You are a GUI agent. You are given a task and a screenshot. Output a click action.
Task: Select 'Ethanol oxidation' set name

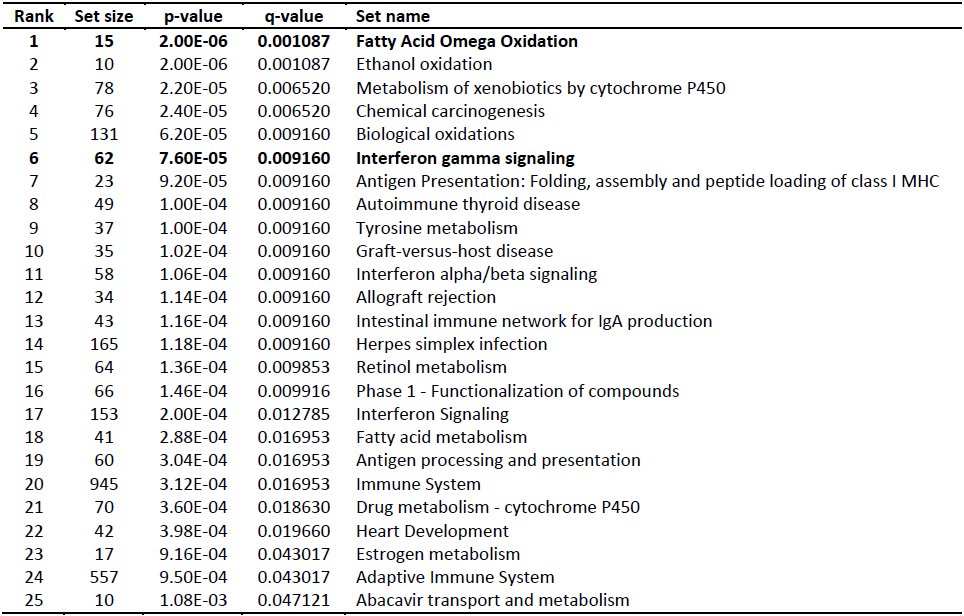click(x=424, y=64)
